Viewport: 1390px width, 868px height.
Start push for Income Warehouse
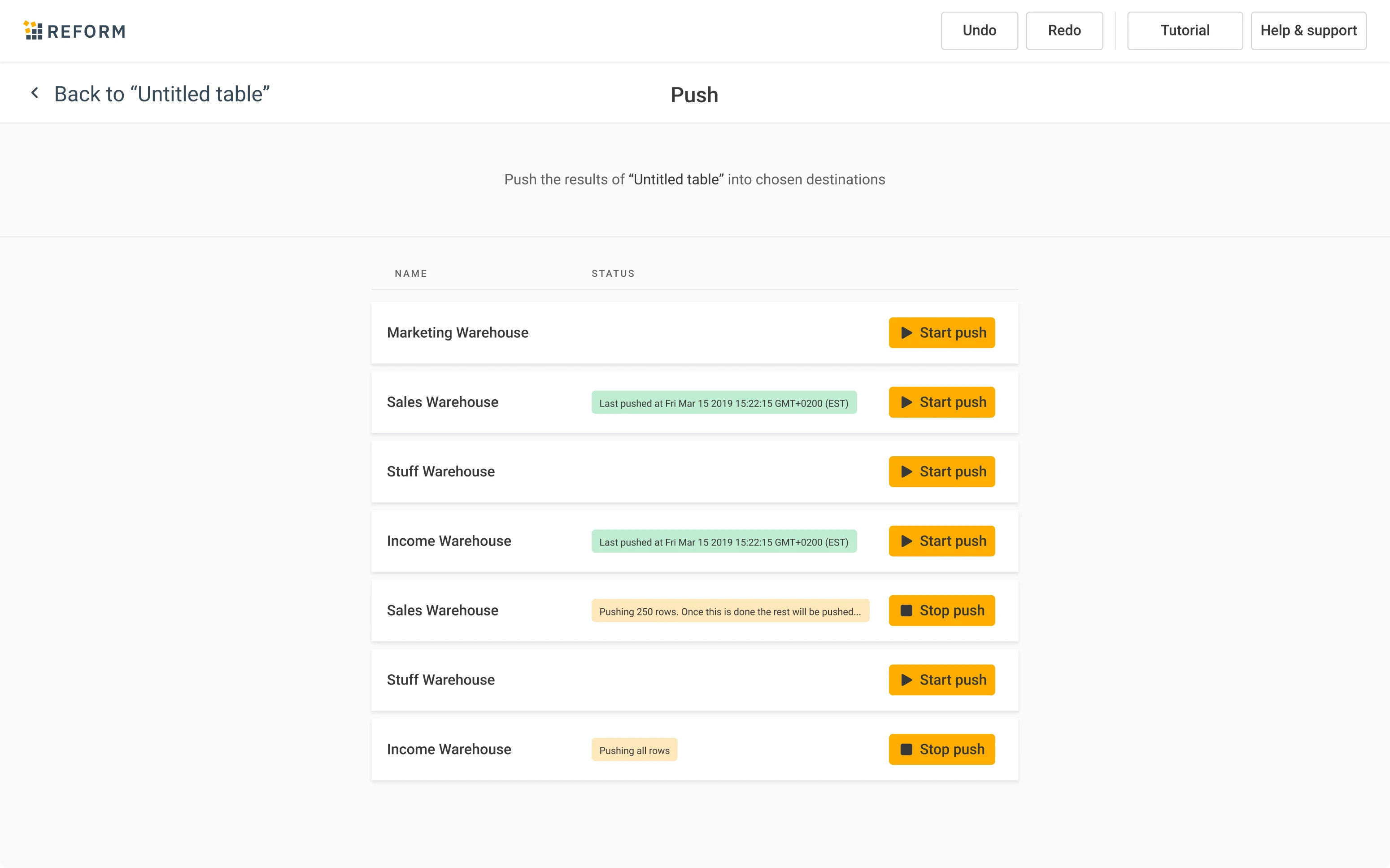tap(941, 541)
